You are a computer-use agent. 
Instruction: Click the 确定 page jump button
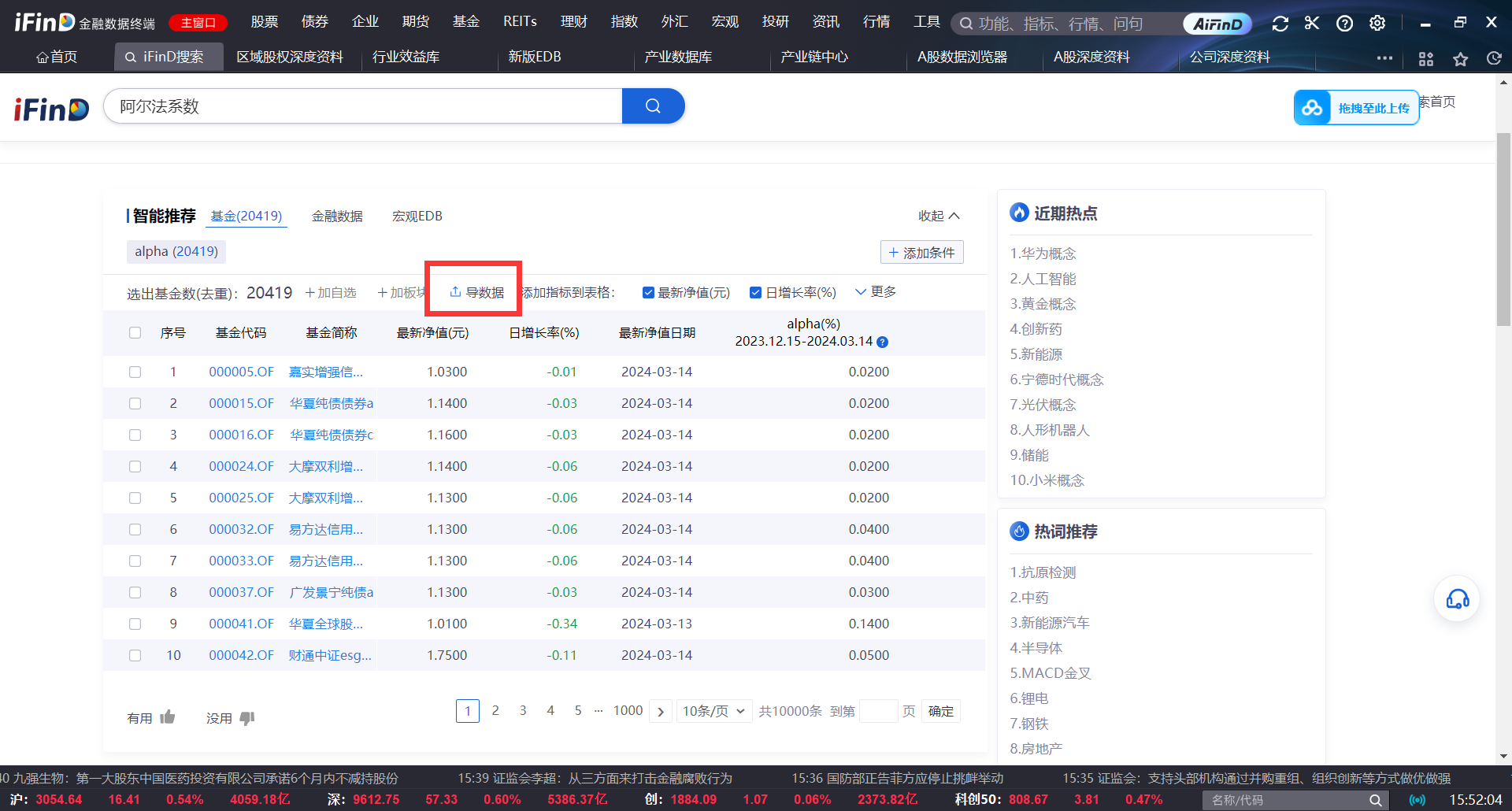[x=941, y=712]
